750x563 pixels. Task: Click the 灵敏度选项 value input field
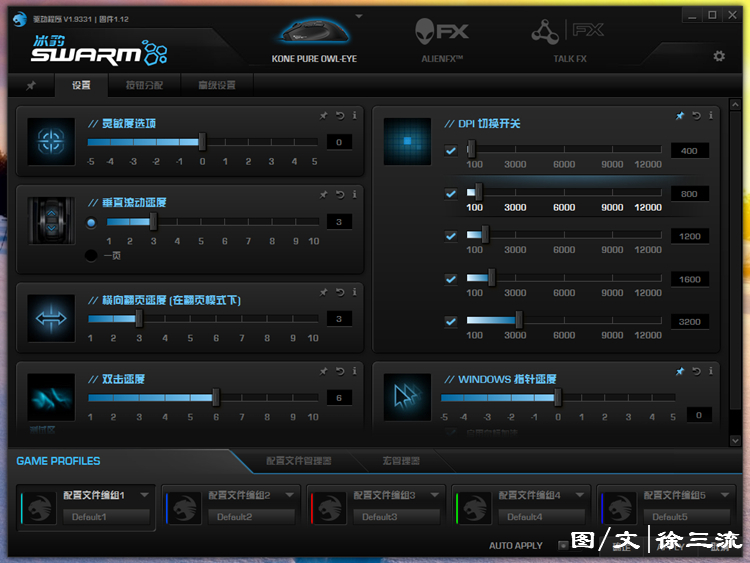point(339,143)
